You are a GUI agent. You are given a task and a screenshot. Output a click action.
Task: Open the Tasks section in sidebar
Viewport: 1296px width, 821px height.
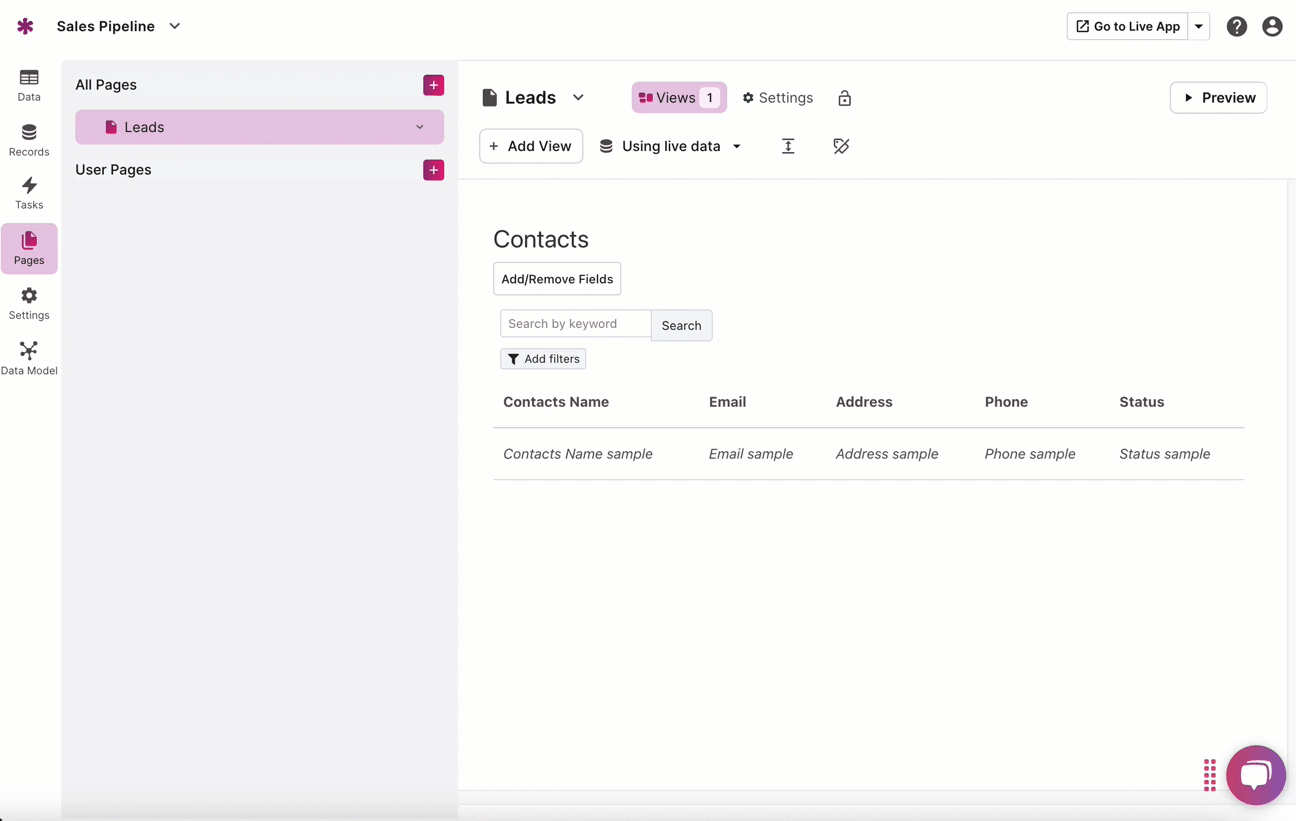pyautogui.click(x=29, y=194)
